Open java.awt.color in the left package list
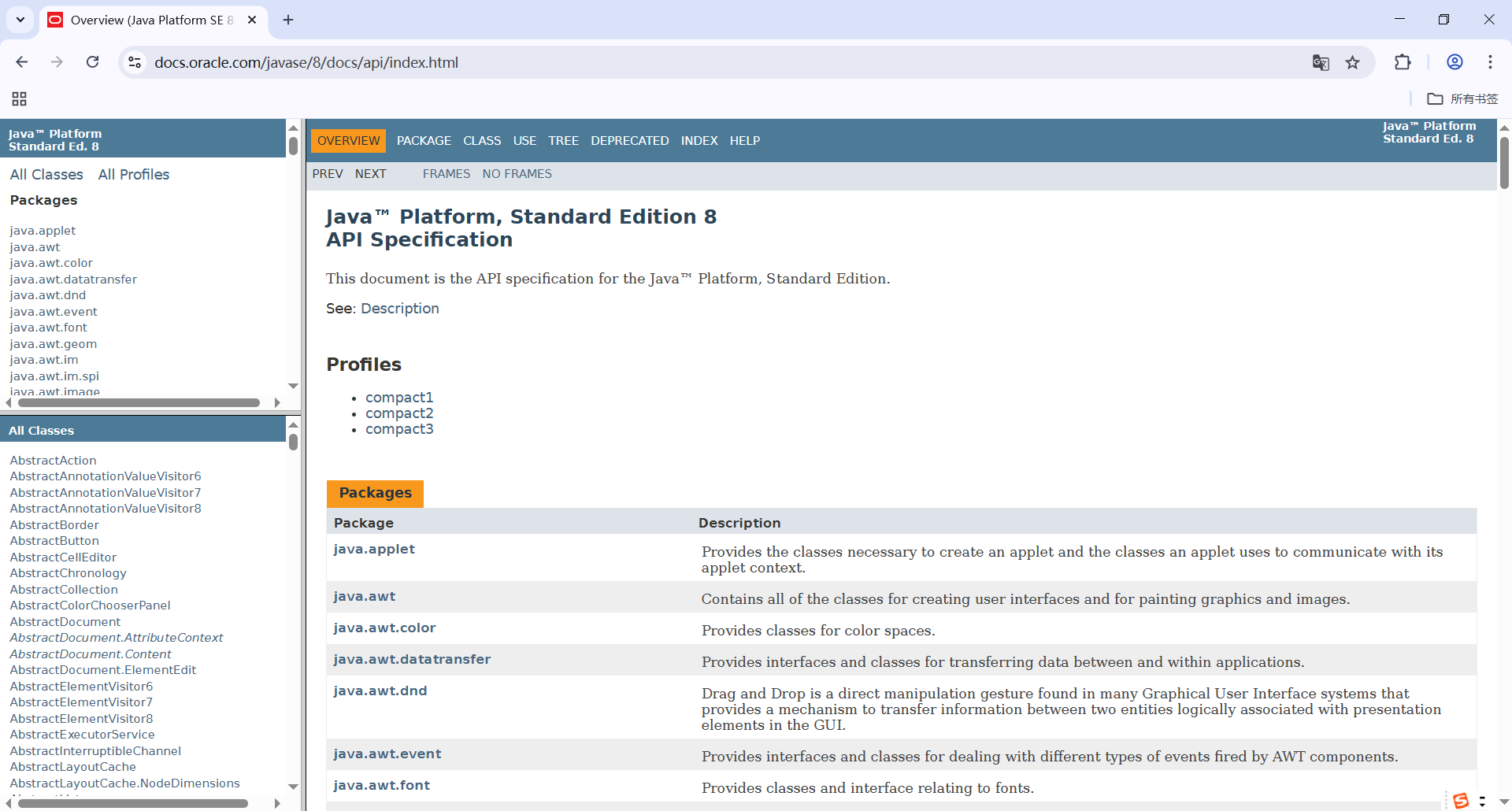Screen dimensions: 1512x811 51,263
